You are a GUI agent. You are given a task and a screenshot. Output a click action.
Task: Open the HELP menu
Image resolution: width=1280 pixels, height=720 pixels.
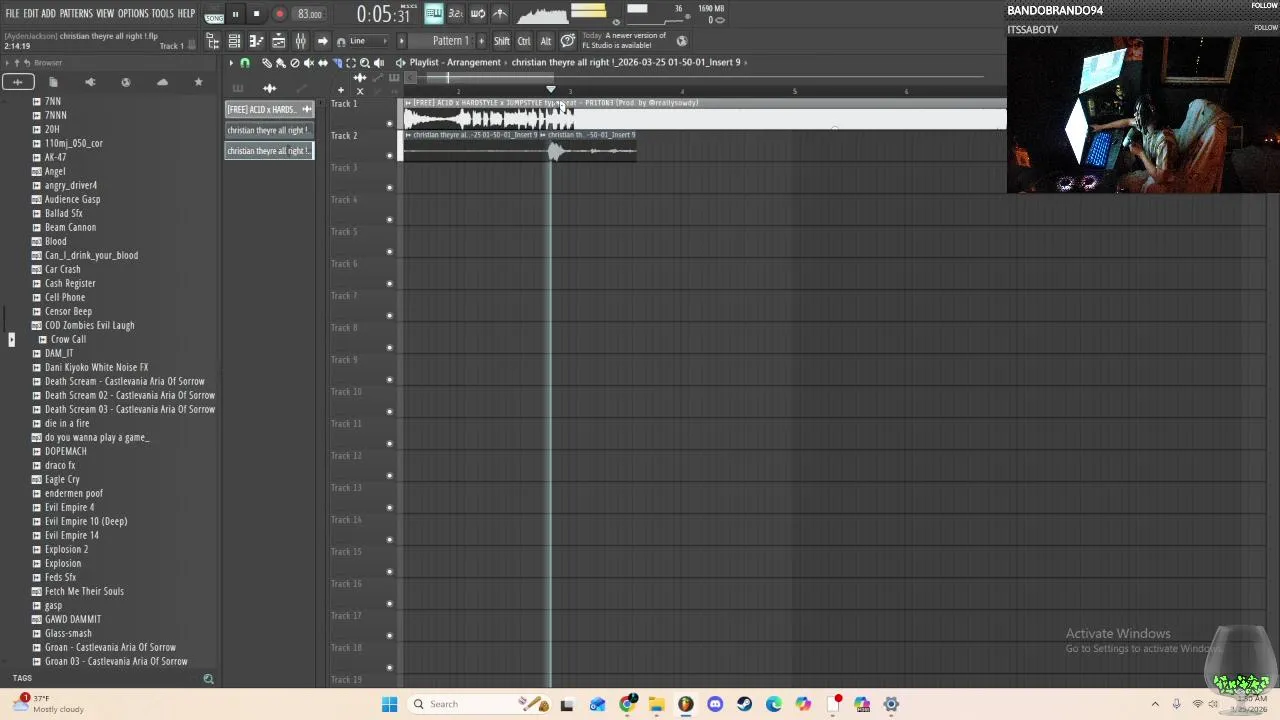(x=187, y=14)
